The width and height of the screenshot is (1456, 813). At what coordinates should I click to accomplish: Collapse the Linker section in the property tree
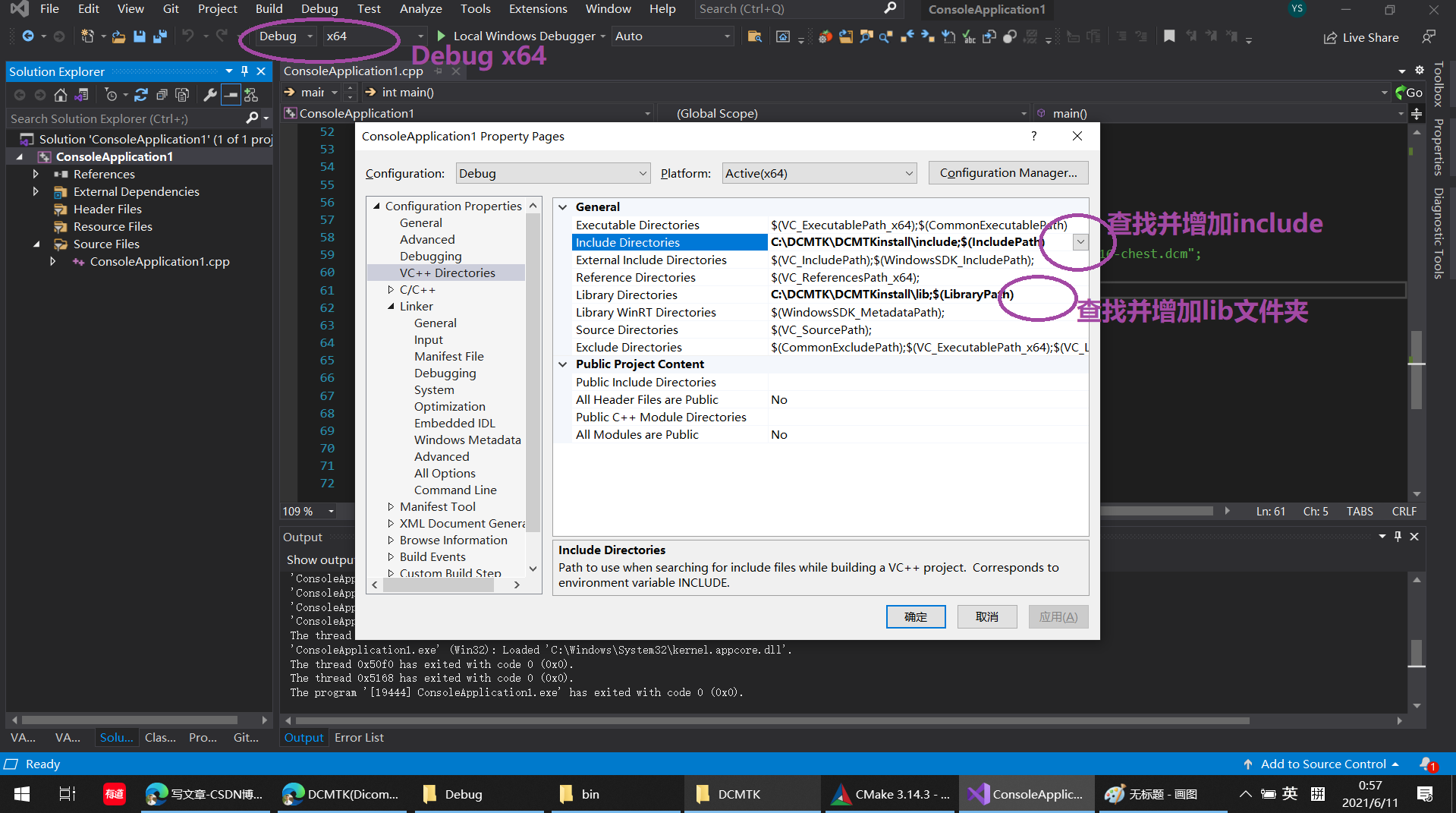[x=392, y=306]
